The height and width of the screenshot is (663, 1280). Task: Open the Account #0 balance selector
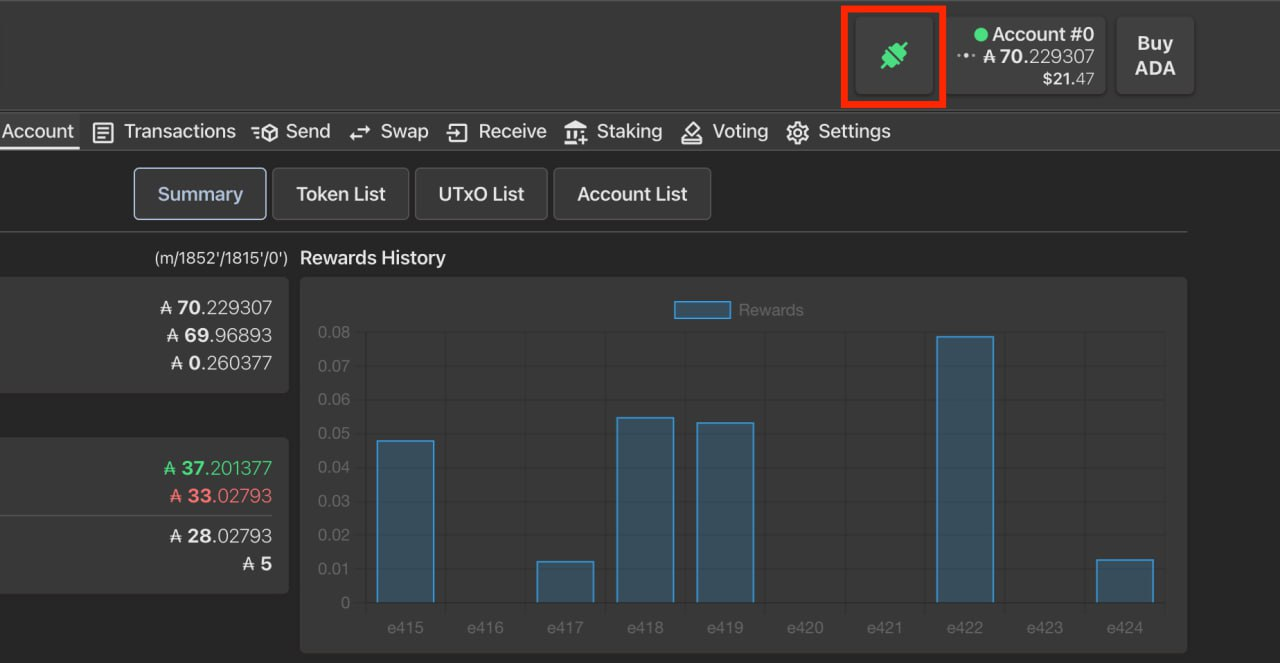click(1026, 56)
